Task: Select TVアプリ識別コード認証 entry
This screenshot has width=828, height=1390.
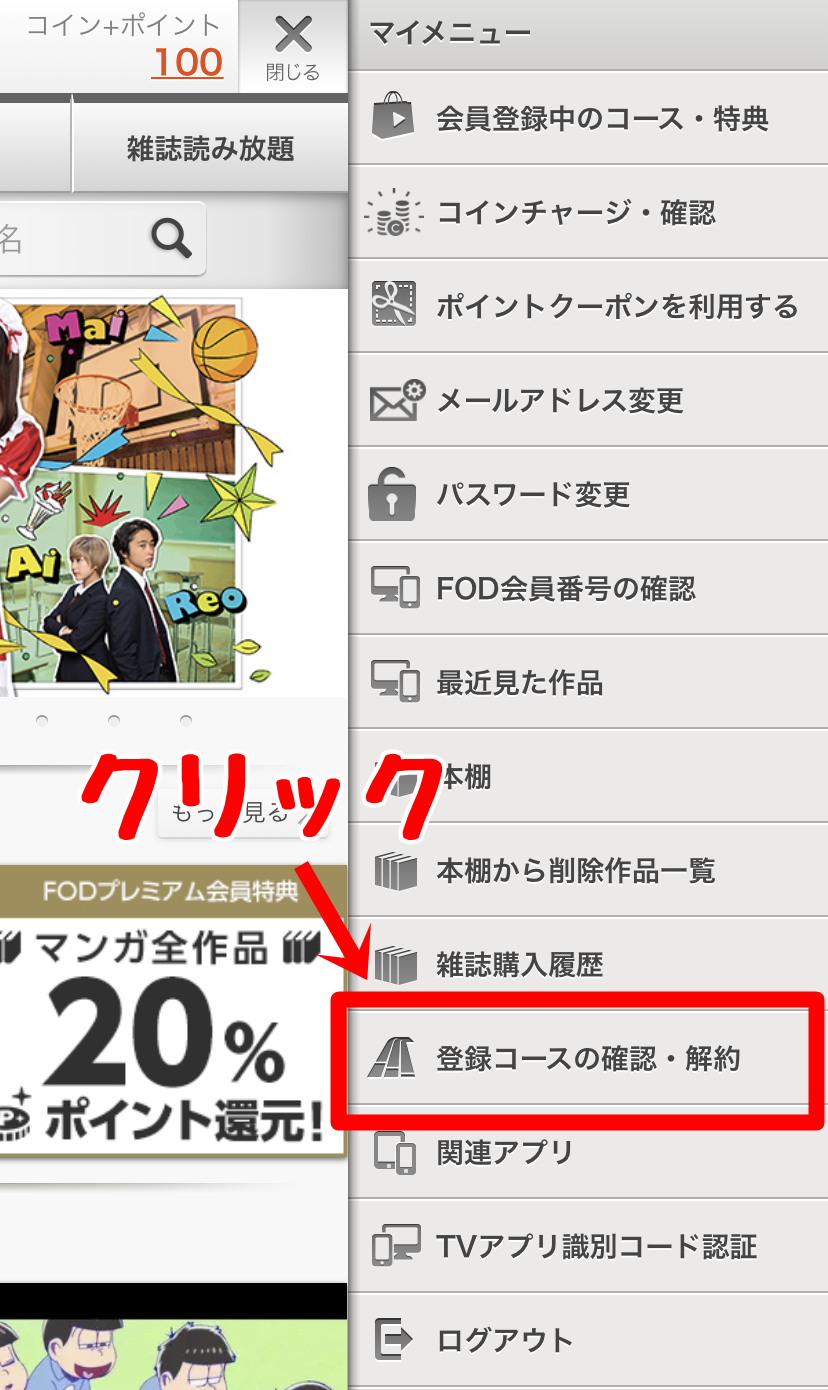Action: coord(588,1245)
